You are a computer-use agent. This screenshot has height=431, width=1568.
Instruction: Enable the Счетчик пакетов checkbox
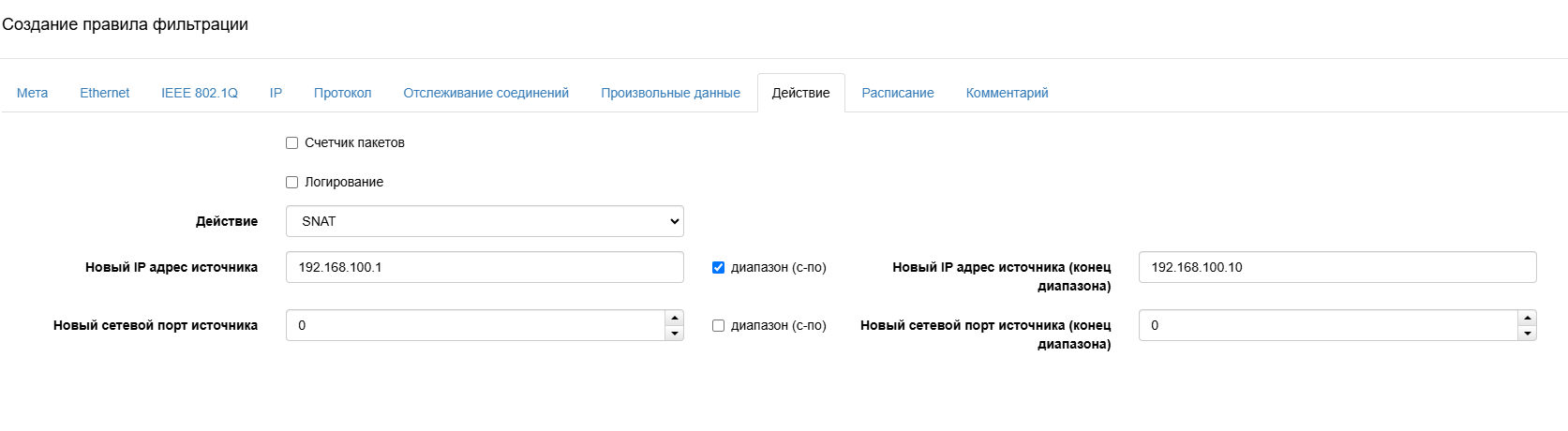point(292,143)
